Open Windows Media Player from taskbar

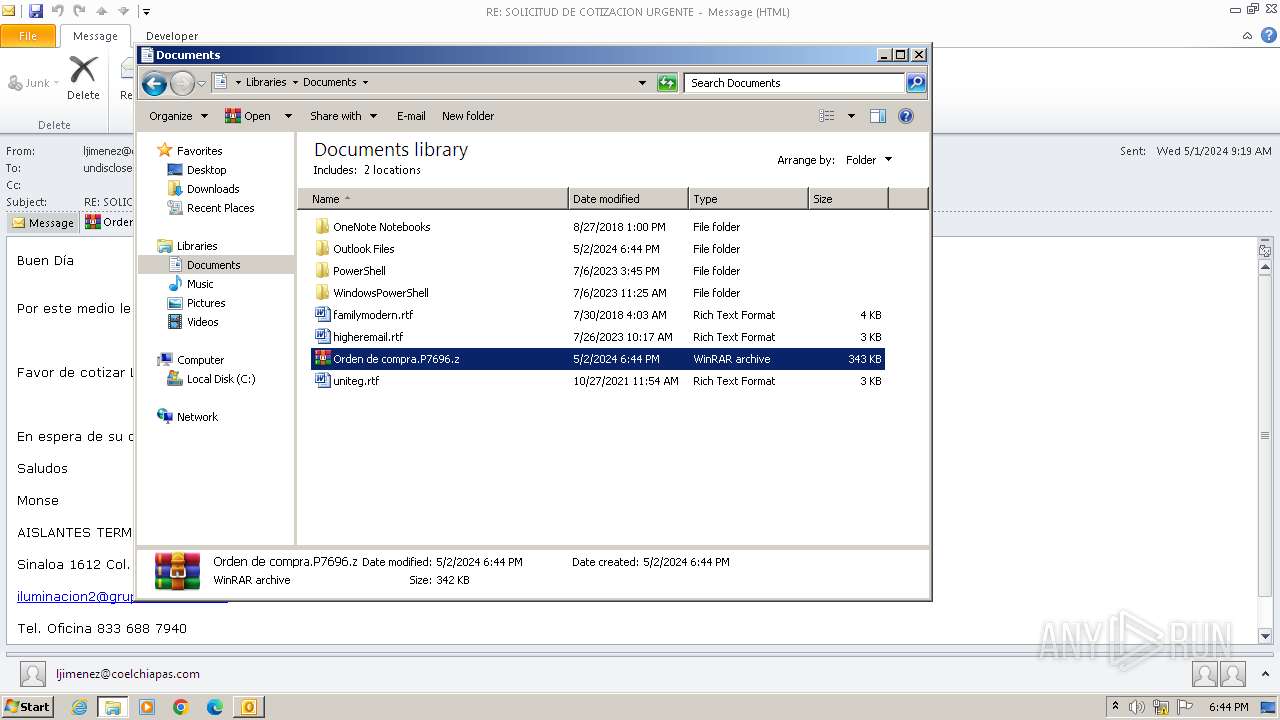[x=147, y=707]
